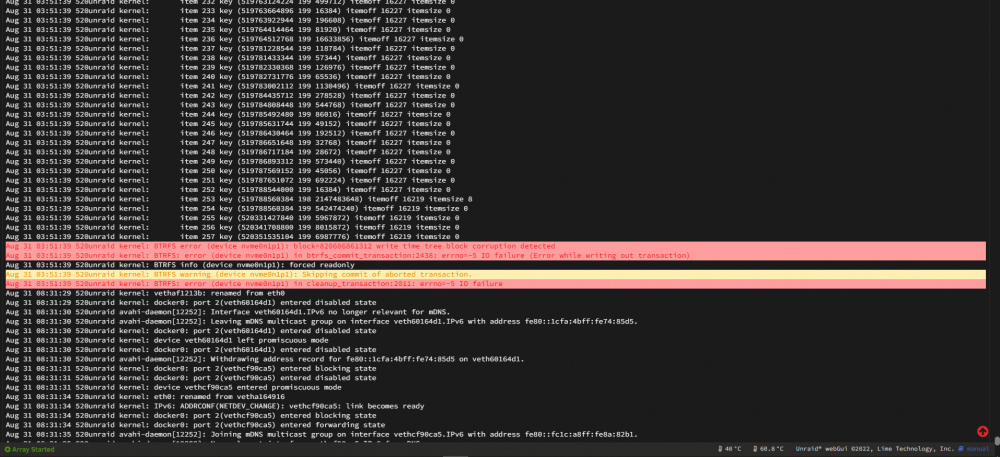Click the 'item 257 key' log line
Image resolution: width=1000 pixels, height=457 pixels.
(x=232, y=236)
